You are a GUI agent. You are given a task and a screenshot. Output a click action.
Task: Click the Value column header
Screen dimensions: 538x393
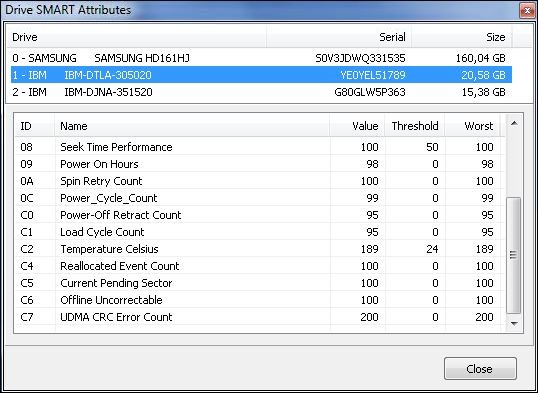[357, 126]
